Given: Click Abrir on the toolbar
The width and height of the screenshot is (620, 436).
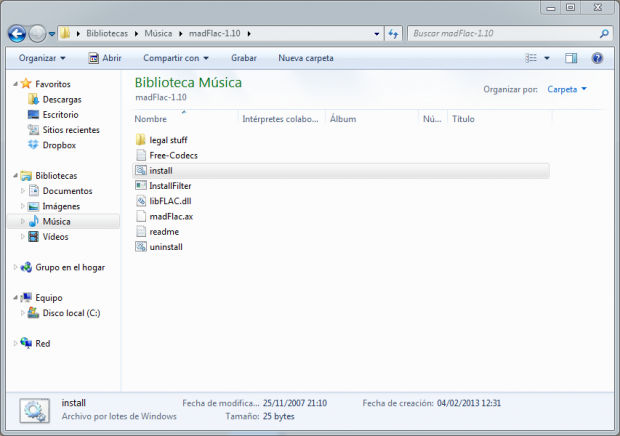Looking at the screenshot, I should pyautogui.click(x=105, y=58).
